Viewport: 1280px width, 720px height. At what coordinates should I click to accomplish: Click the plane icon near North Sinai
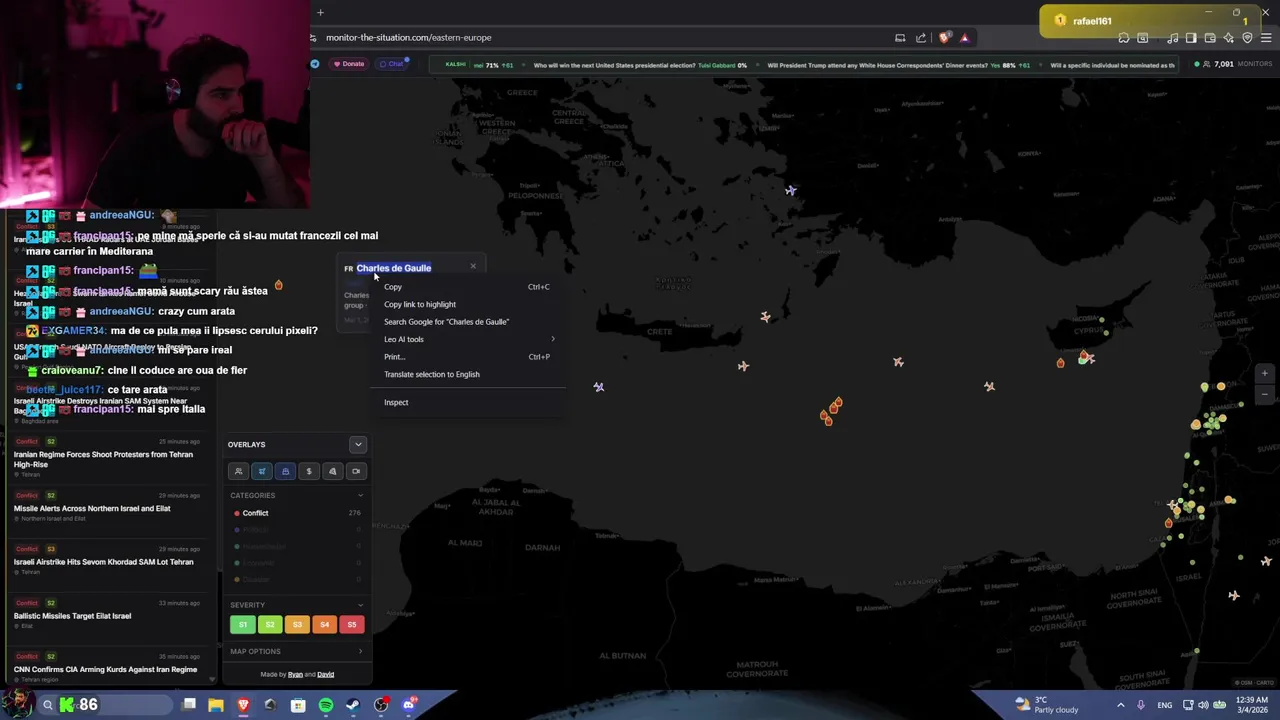coord(1234,596)
